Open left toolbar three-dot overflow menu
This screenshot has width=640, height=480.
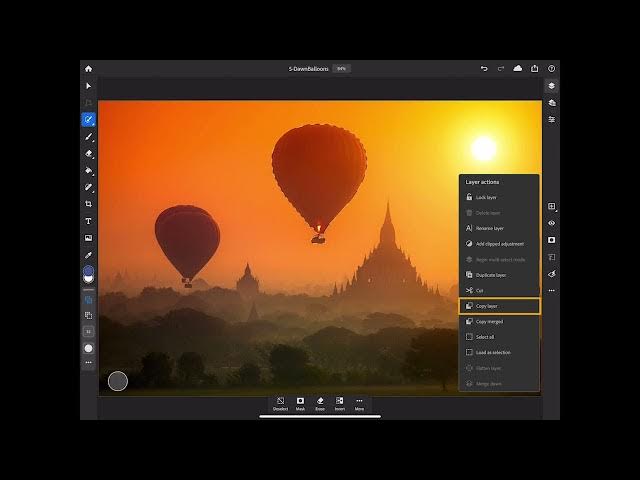[88, 363]
